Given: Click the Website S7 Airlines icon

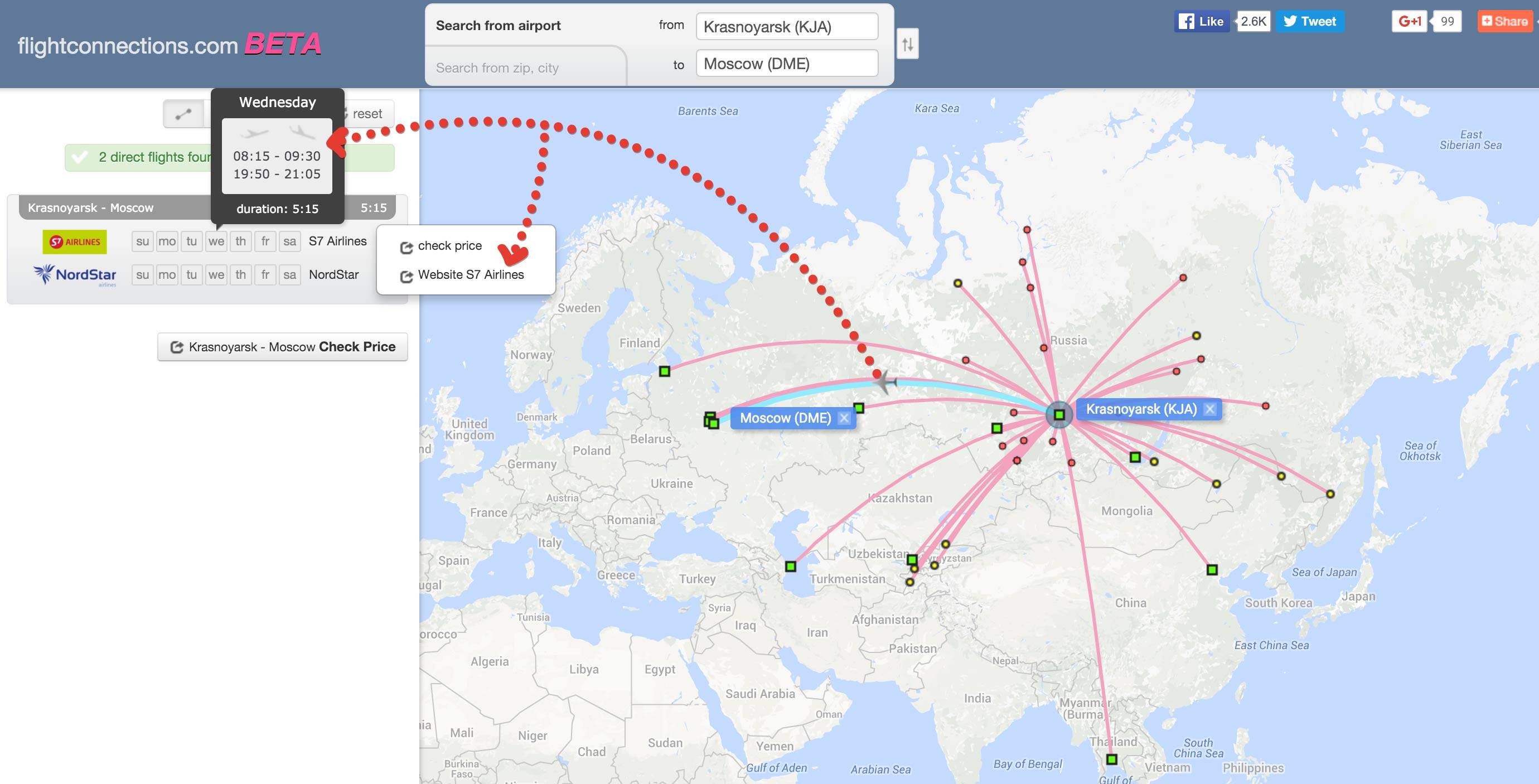Looking at the screenshot, I should tap(405, 274).
